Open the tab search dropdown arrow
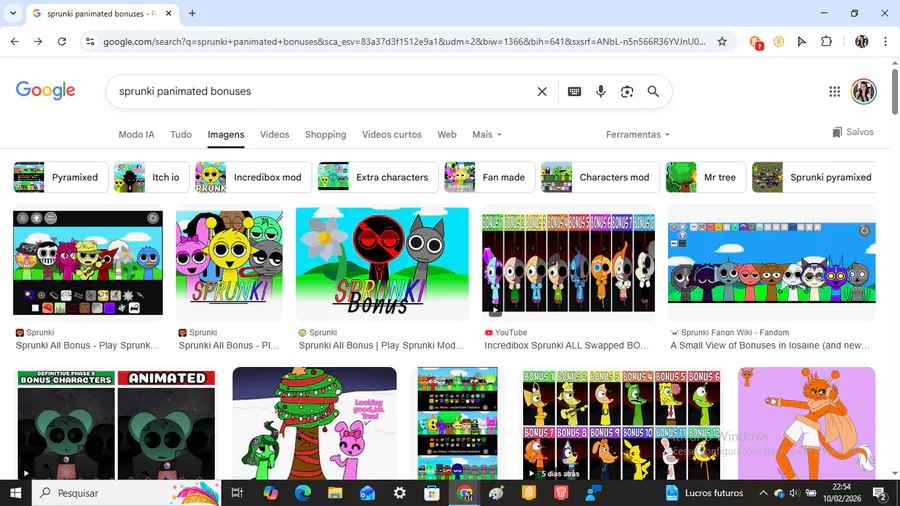The image size is (900, 506). pyautogui.click(x=13, y=13)
